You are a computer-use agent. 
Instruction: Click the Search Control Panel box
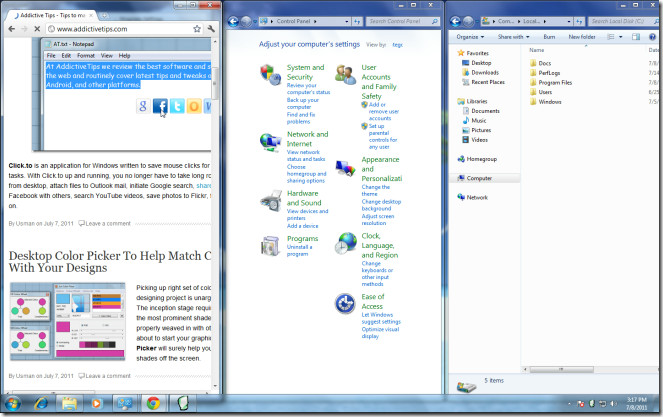pyautogui.click(x=402, y=21)
